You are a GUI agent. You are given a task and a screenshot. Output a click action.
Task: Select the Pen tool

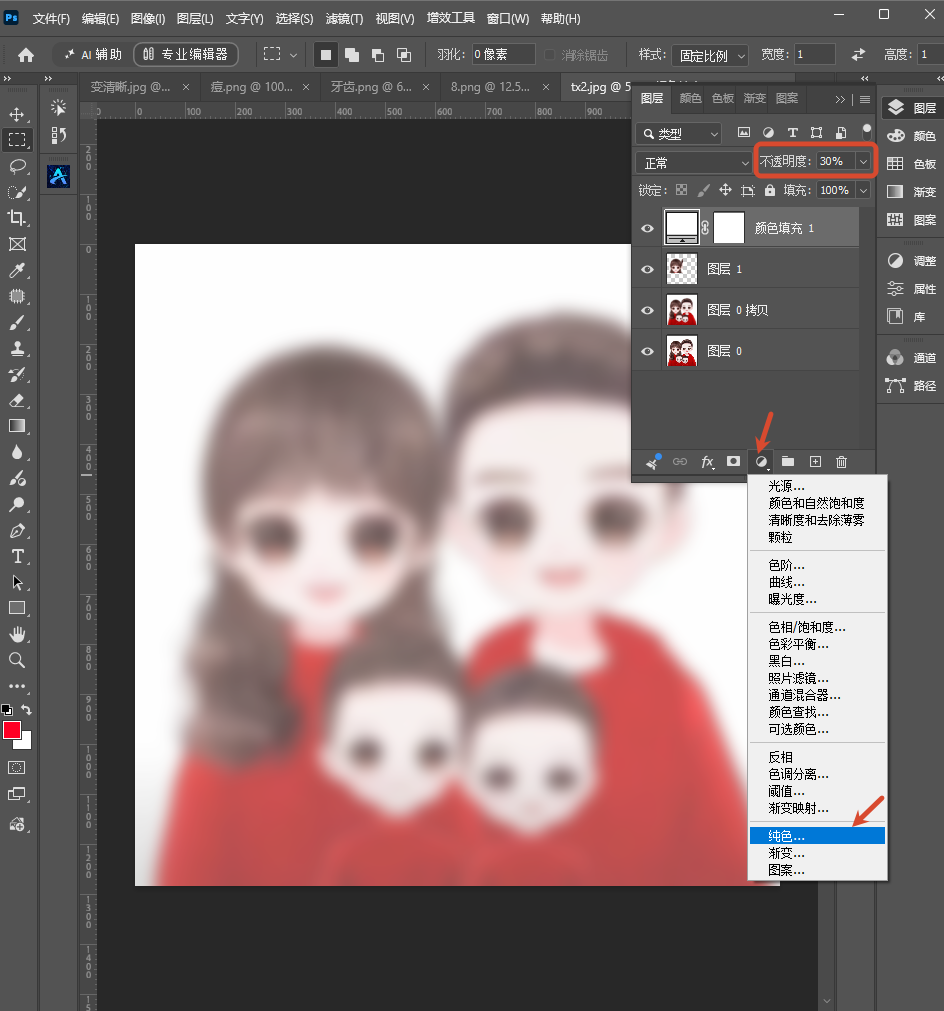[x=17, y=531]
